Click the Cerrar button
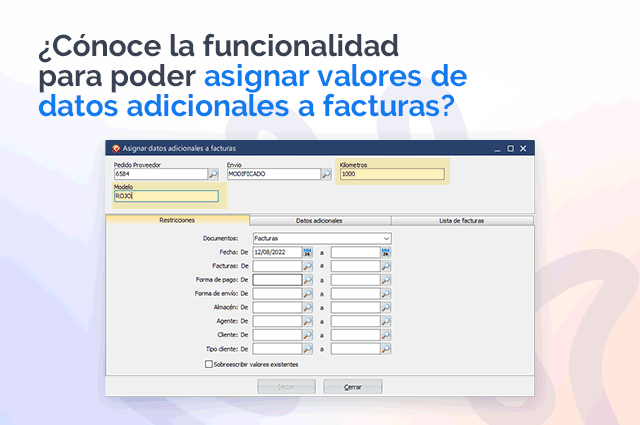 352,386
